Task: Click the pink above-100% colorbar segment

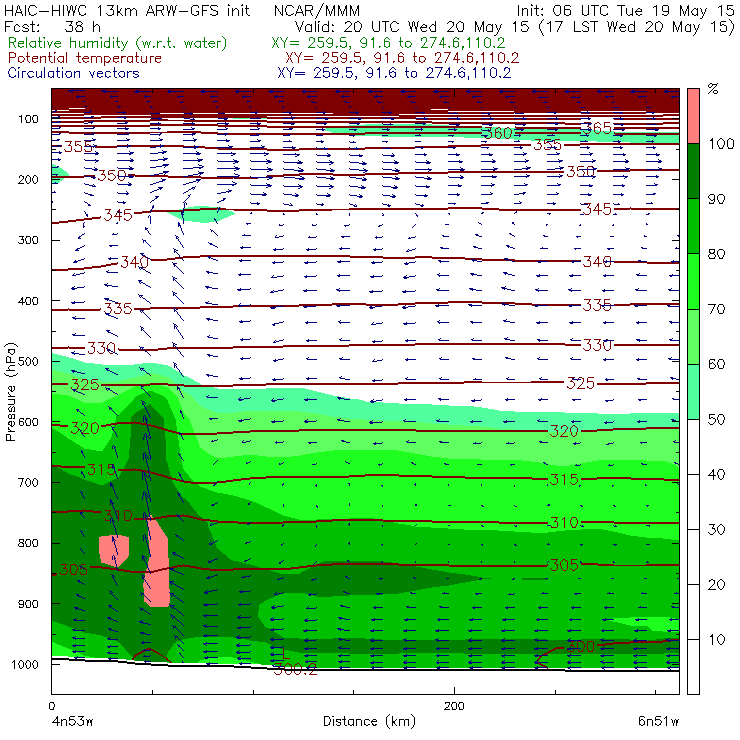Action: [693, 116]
